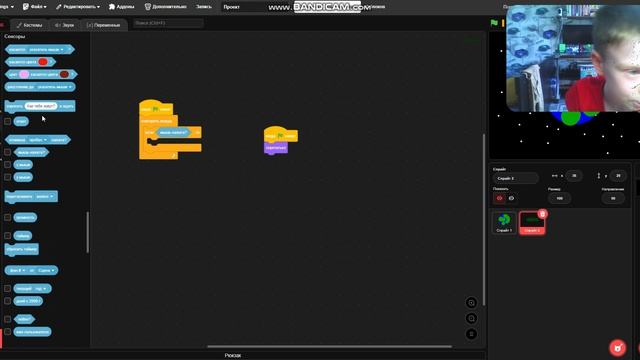This screenshot has width=640, height=360.
Task: Zoom out of the code workspace
Action: [471, 318]
